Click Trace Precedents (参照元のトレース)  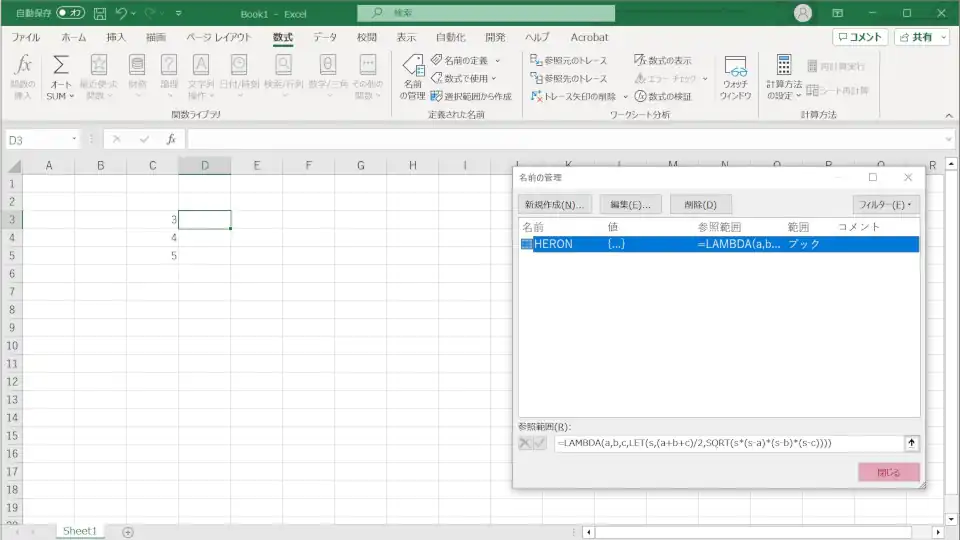pos(569,60)
